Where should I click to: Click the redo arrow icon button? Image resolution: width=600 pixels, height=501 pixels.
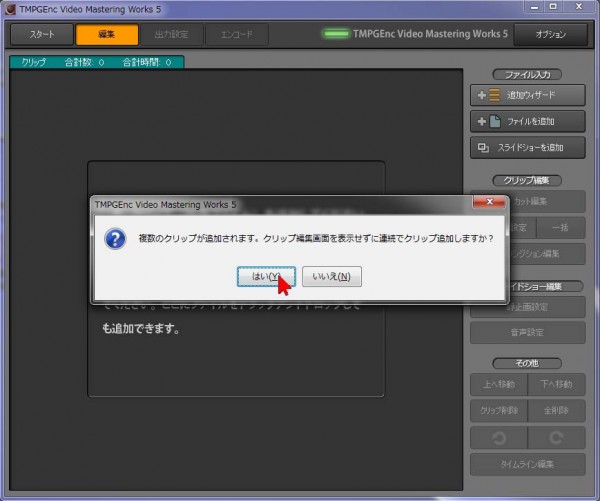557,437
